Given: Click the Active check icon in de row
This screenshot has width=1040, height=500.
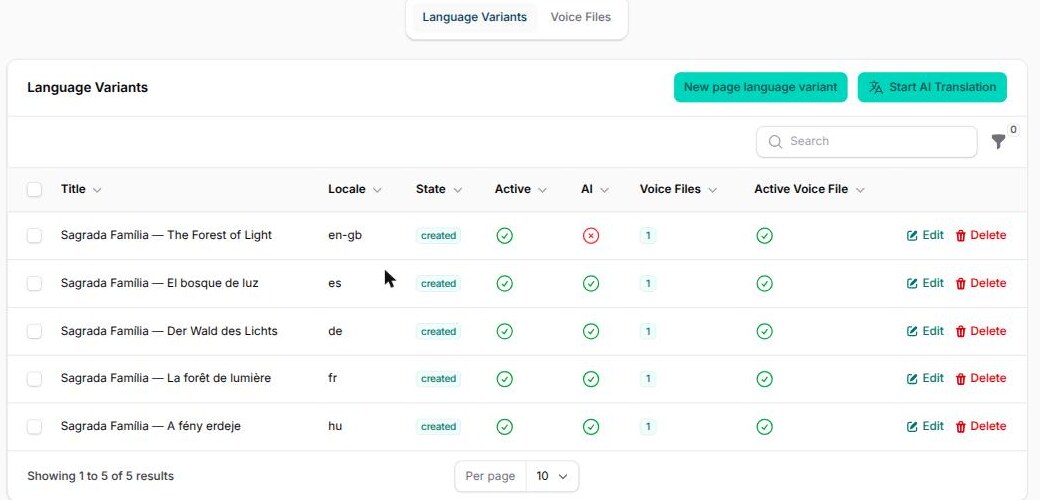Looking at the screenshot, I should click(x=505, y=331).
